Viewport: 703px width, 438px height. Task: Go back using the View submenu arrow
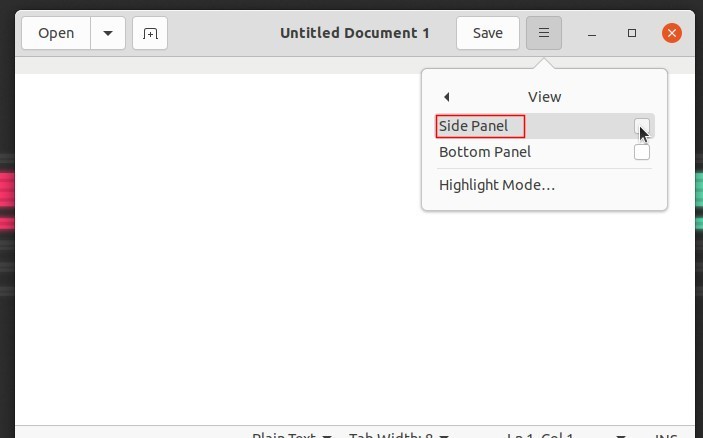click(446, 97)
